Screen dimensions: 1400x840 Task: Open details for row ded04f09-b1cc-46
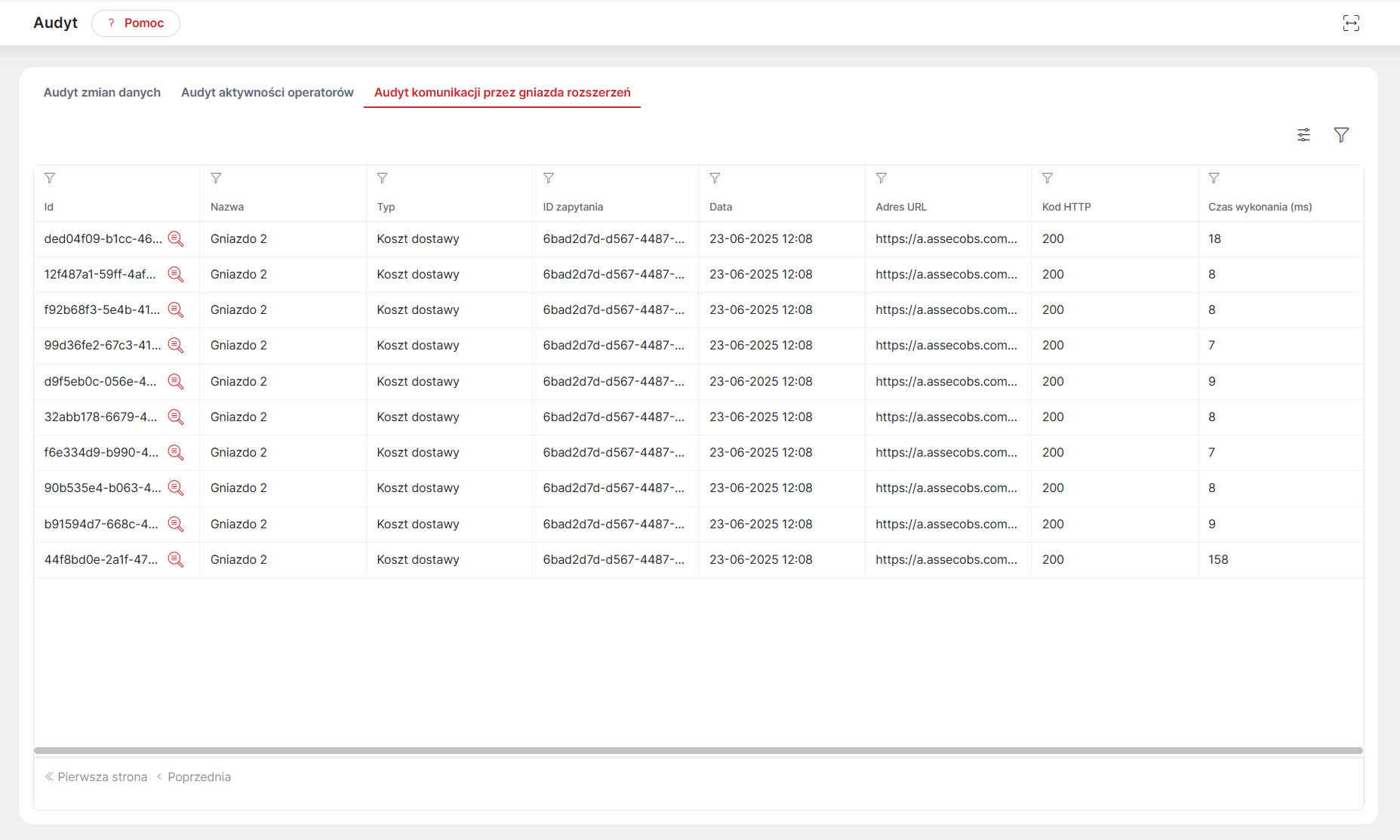point(176,239)
